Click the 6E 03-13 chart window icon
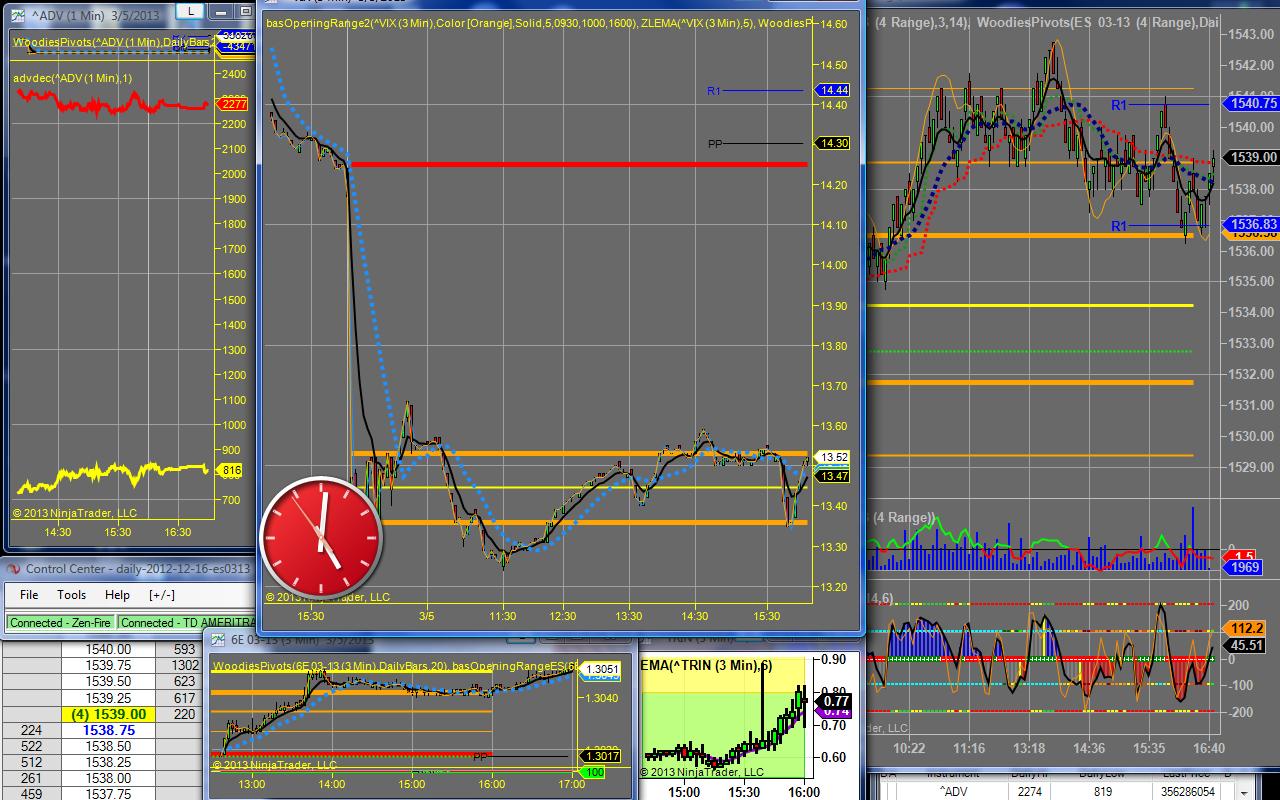This screenshot has width=1280, height=800. tap(218, 640)
